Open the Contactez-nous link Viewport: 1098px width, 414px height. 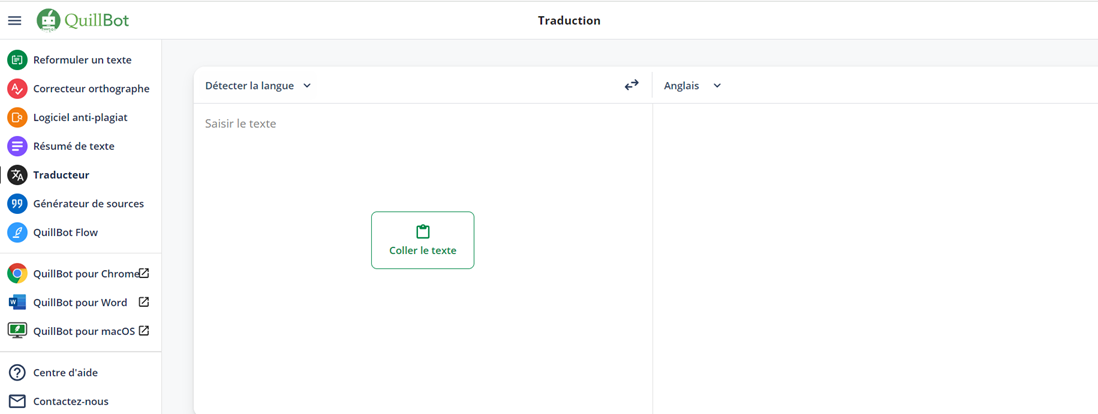(81, 401)
